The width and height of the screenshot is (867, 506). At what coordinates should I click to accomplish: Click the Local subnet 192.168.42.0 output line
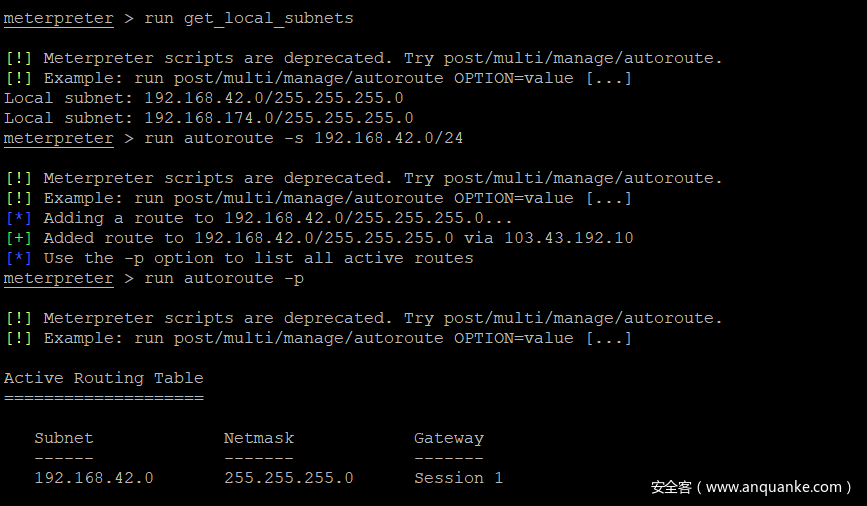pyautogui.click(x=204, y=98)
